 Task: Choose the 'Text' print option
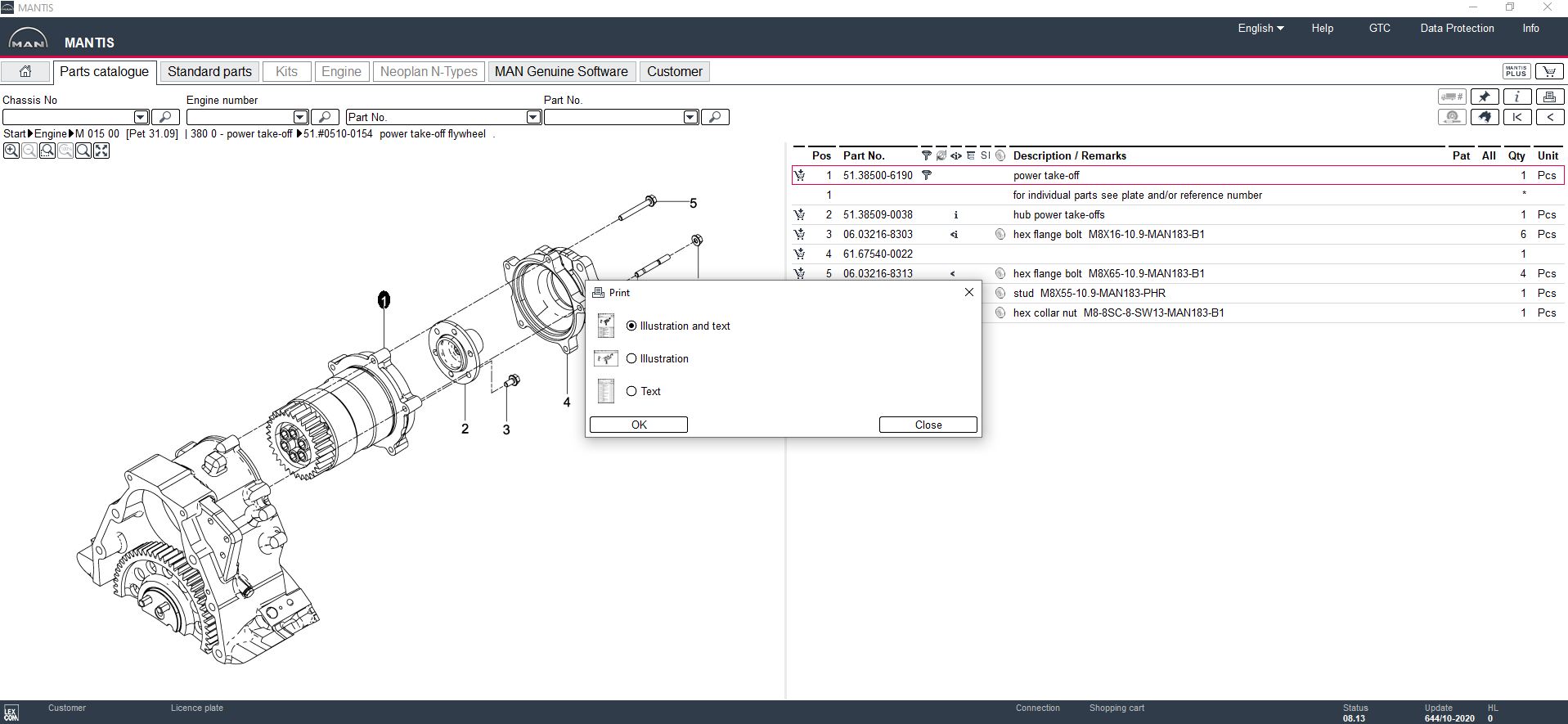631,391
